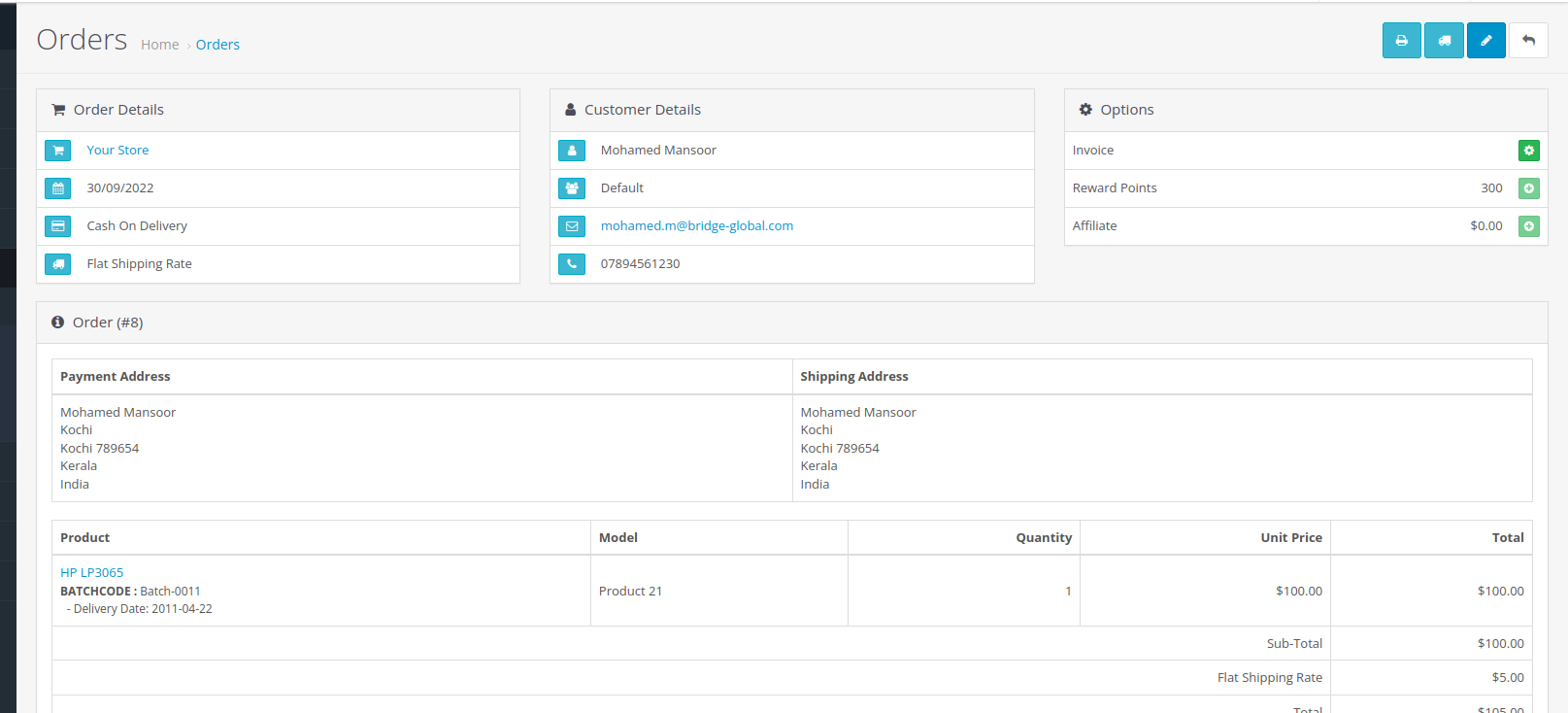Viewport: 1568px width, 713px height.
Task: Click the mohamed.m@bridge-global.com email link
Action: click(x=696, y=226)
